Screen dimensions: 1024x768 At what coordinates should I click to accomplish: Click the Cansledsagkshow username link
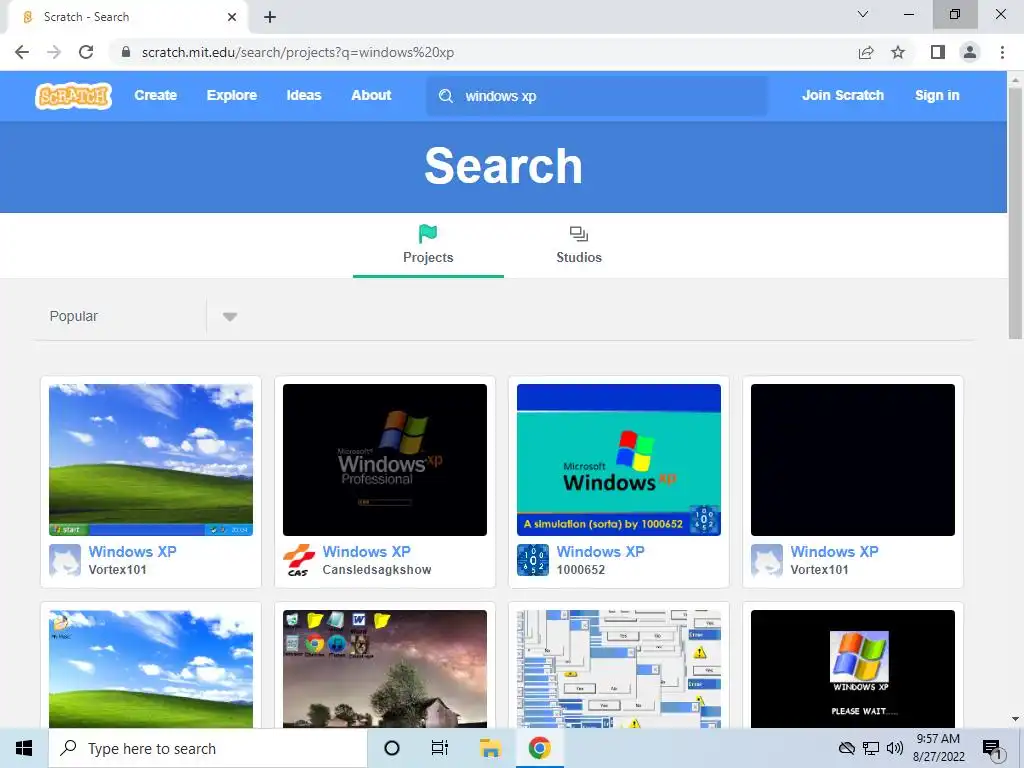click(x=377, y=569)
